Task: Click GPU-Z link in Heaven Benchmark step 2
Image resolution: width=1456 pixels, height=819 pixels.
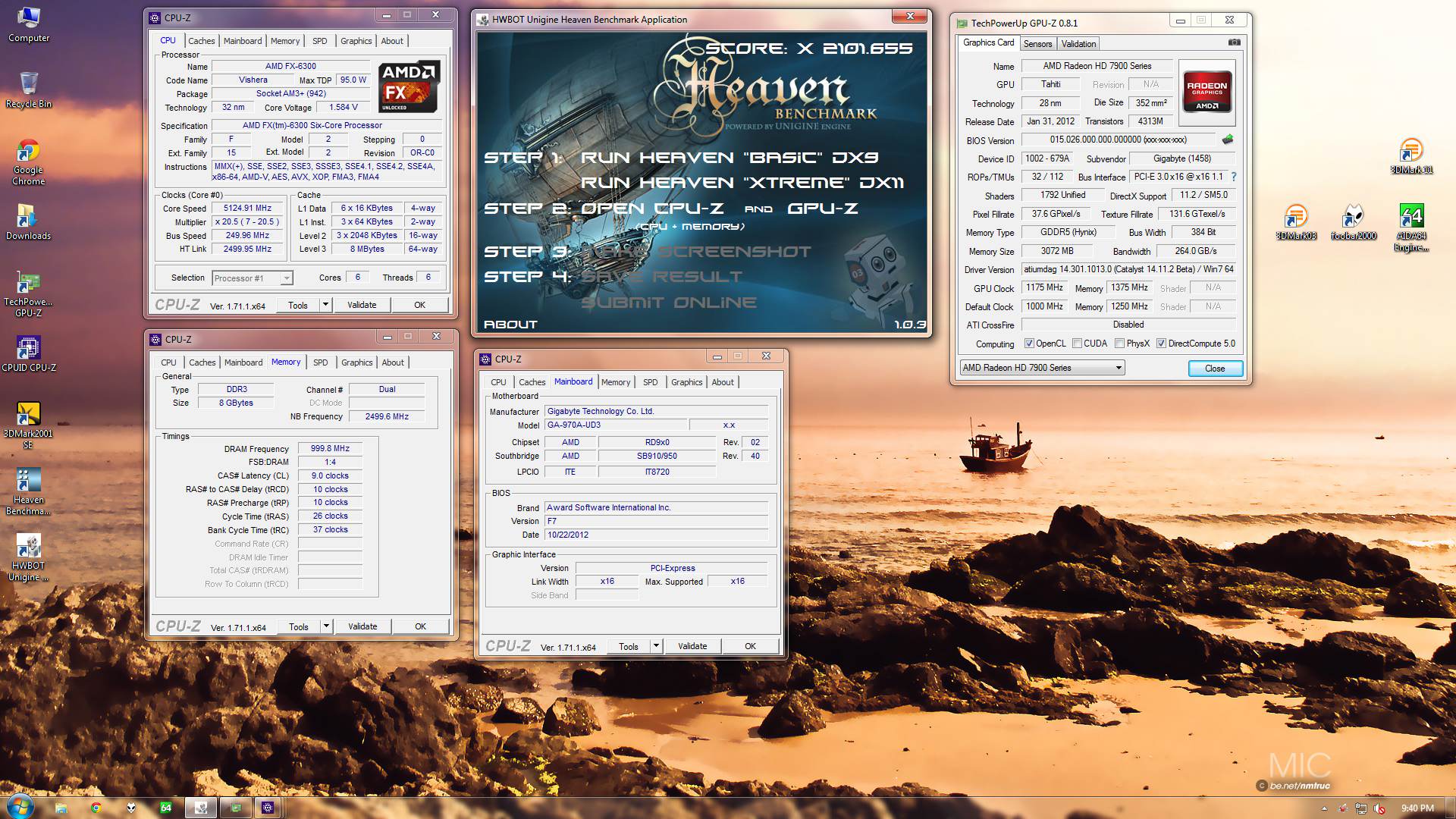Action: [823, 209]
